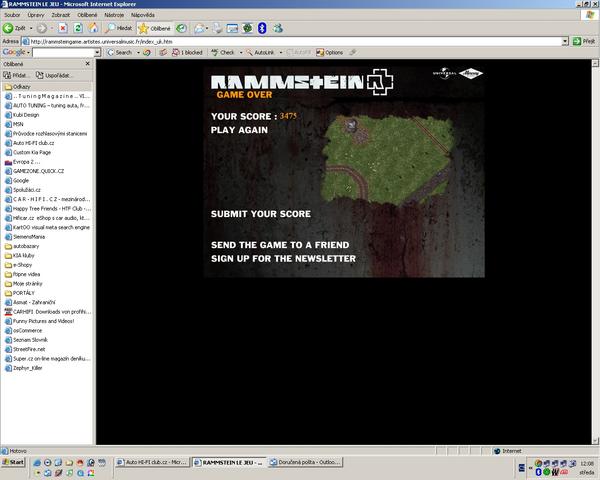
Task: Open the Nápověda menu
Action: tap(143, 15)
